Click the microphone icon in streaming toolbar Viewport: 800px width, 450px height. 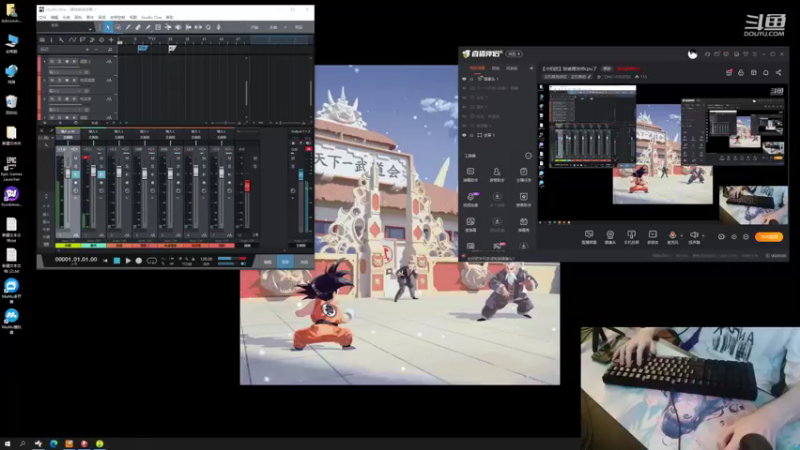[x=672, y=235]
